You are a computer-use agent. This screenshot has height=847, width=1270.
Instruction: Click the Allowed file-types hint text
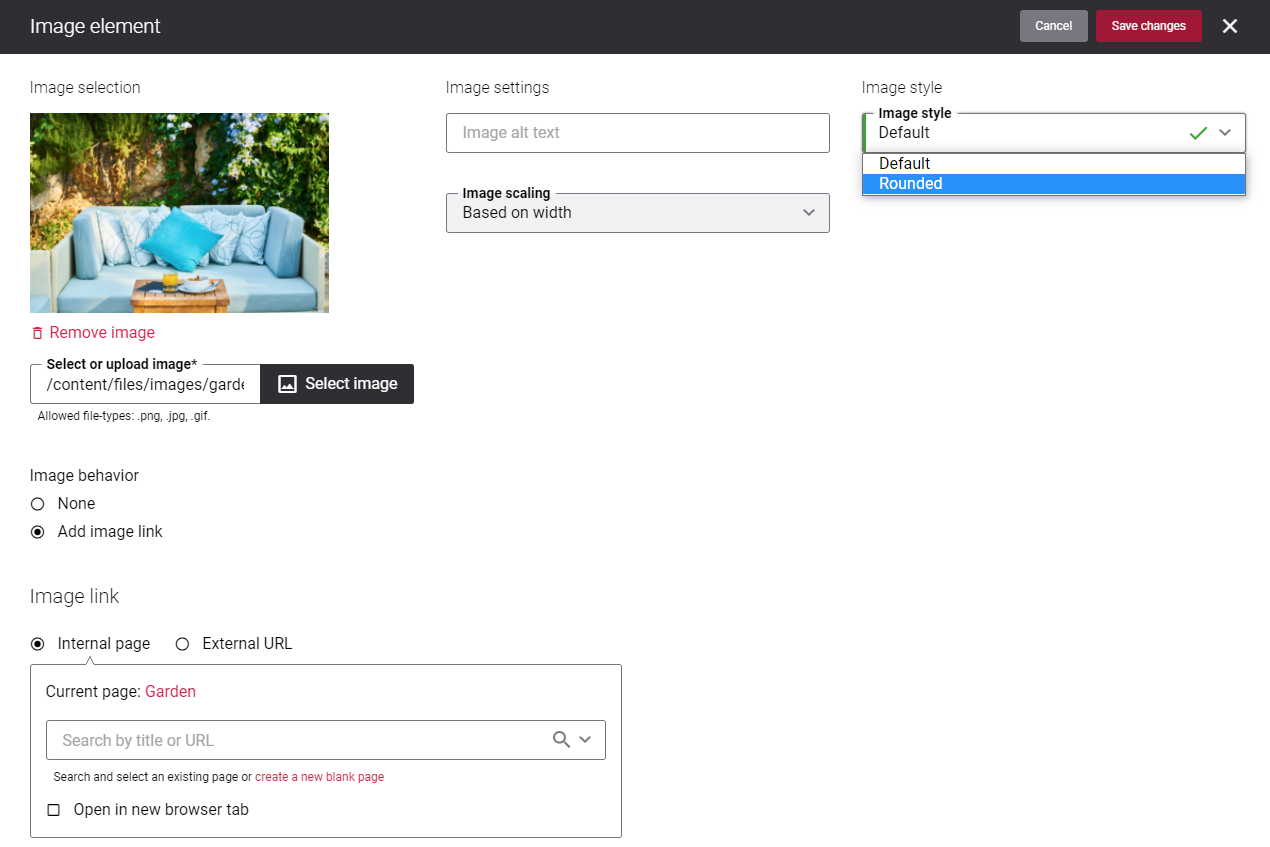pos(124,416)
